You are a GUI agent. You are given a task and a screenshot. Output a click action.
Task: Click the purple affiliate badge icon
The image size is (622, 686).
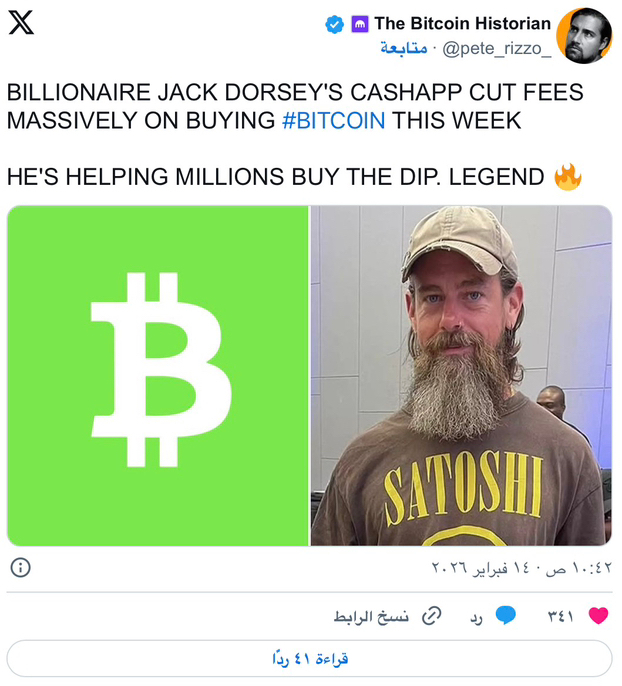tap(360, 24)
